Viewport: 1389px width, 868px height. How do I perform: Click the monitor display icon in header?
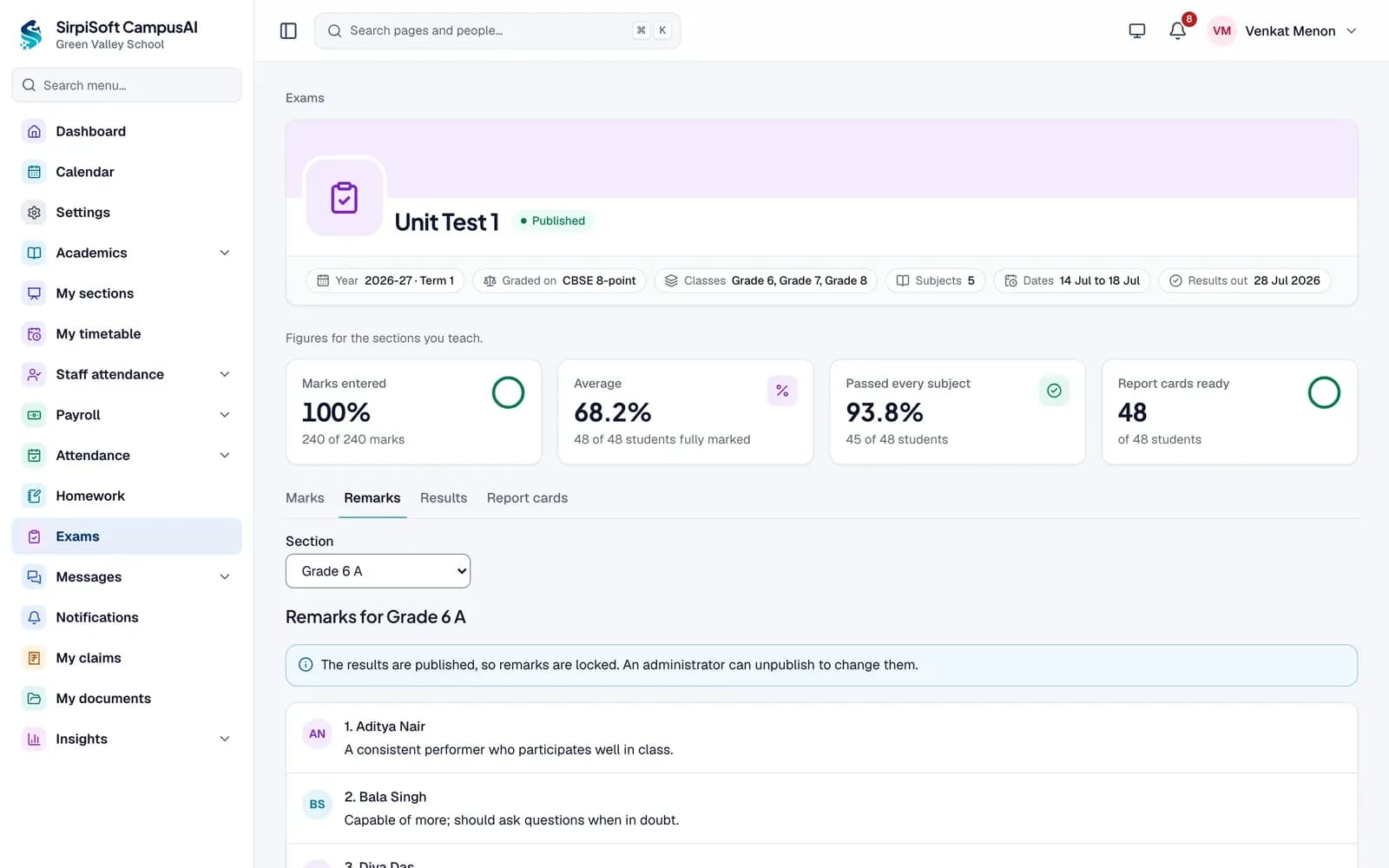pos(1136,30)
